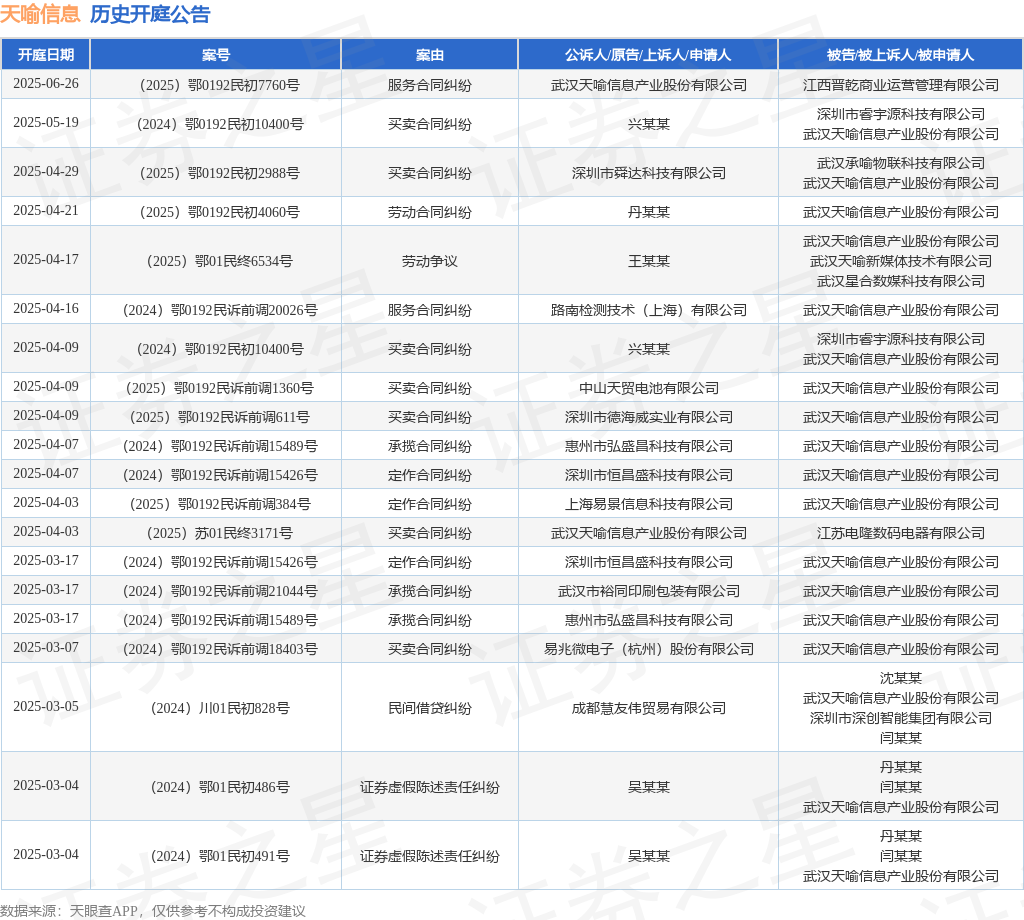Select the 公诉人/原告/上诉人/申请人 column header
The image size is (1024, 920).
[648, 55]
